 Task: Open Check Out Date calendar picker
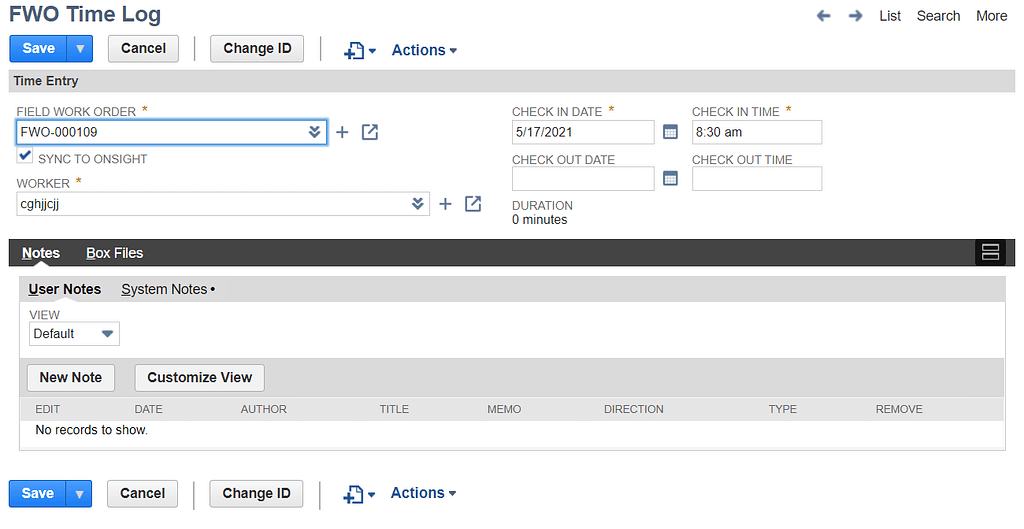click(x=670, y=178)
